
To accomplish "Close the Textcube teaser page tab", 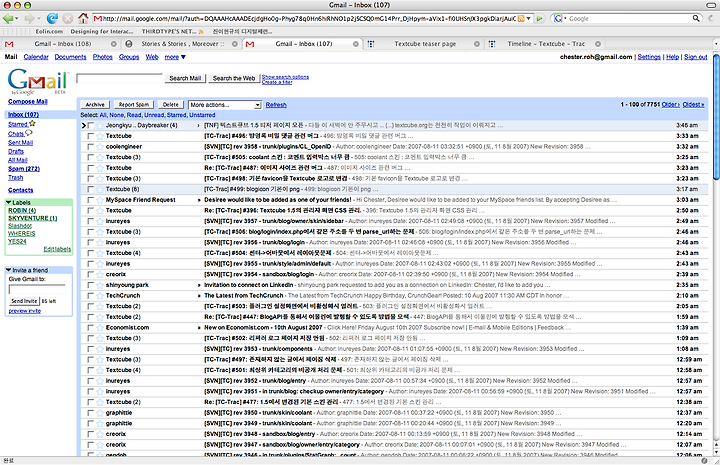I will tap(477, 44).
